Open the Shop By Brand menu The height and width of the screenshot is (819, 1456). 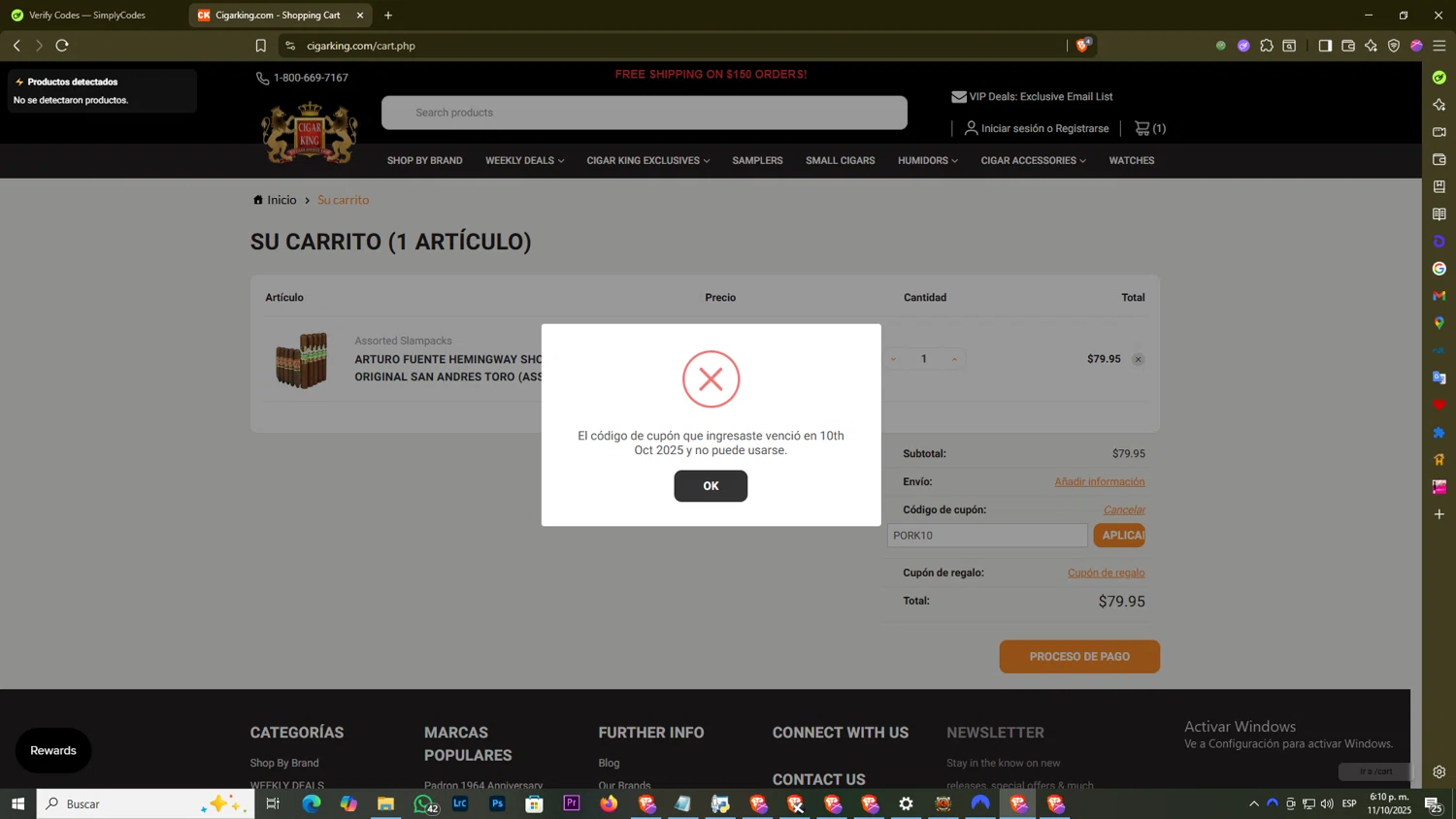point(424,161)
